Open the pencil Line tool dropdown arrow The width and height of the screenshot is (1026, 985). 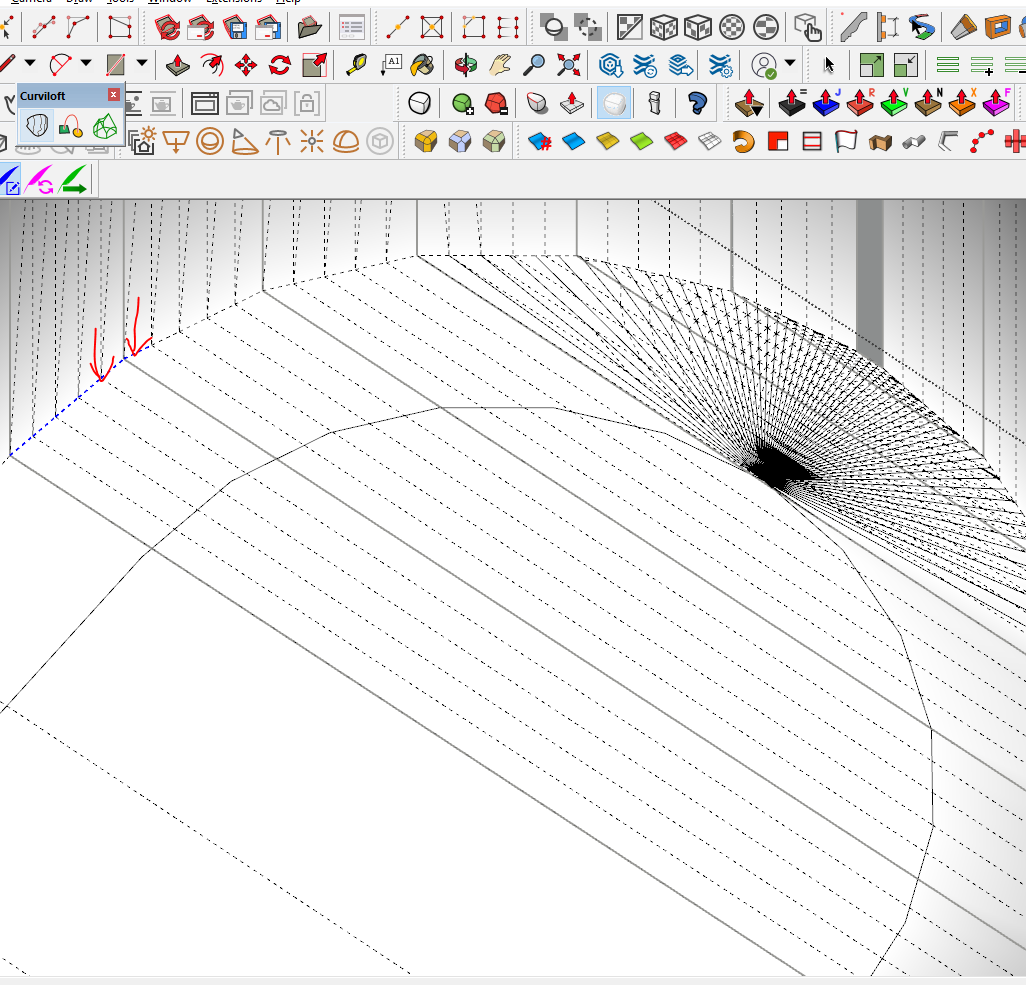(x=30, y=63)
